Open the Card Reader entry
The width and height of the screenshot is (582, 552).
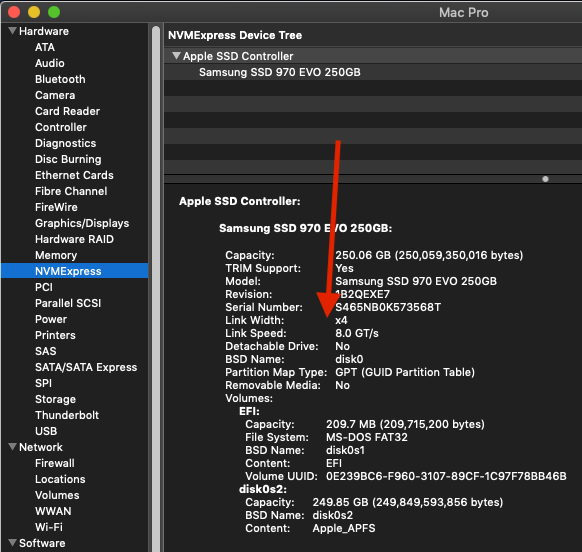(x=67, y=111)
